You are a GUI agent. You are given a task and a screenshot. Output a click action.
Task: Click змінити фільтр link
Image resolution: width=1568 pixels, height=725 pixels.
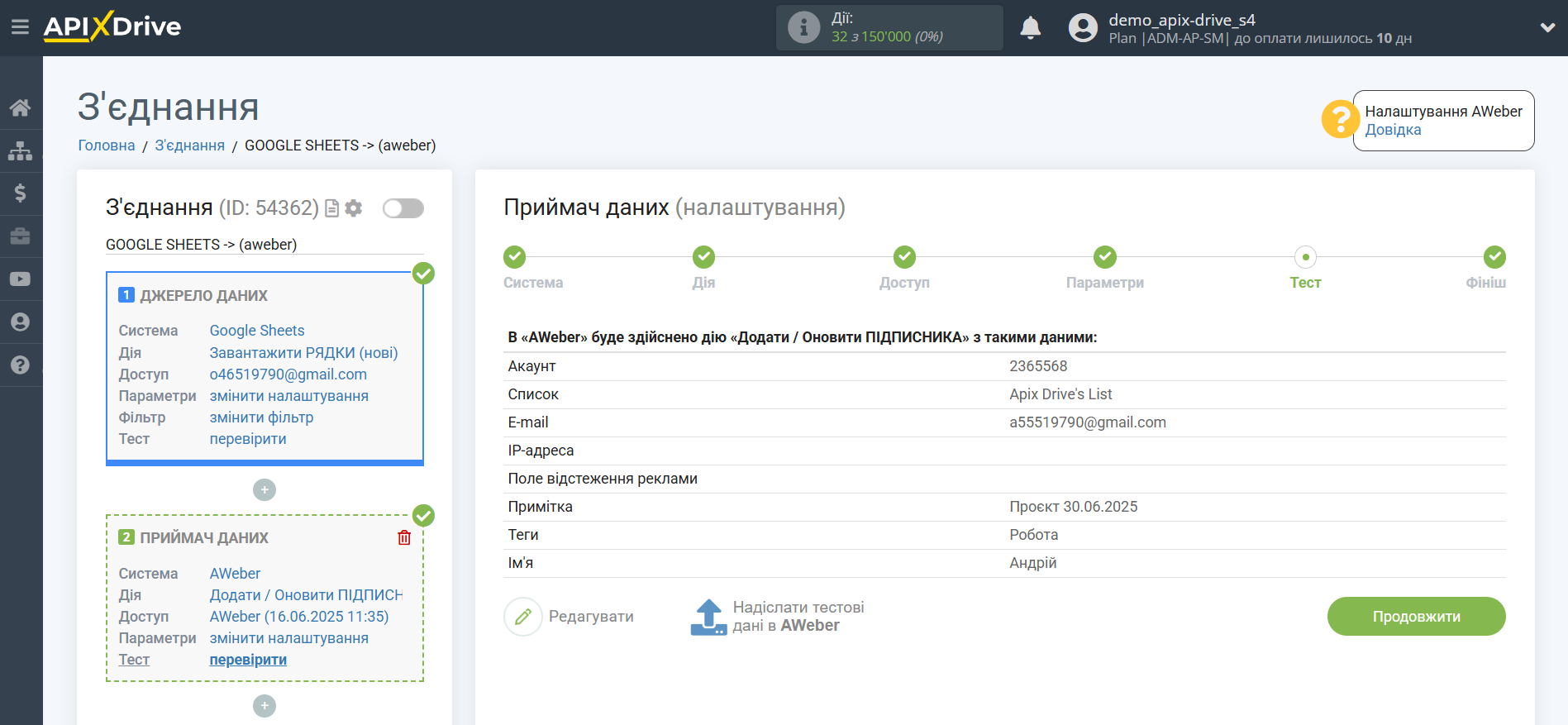coord(261,417)
